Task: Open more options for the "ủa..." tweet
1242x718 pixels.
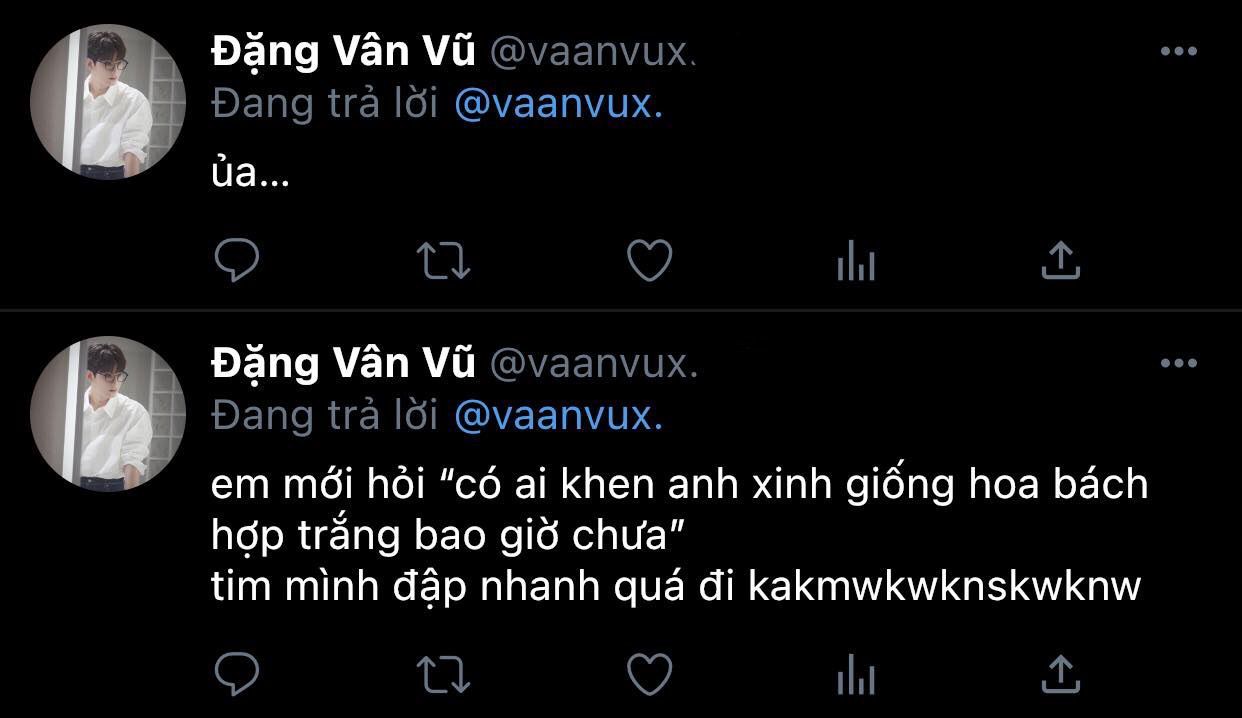Action: (x=1179, y=51)
